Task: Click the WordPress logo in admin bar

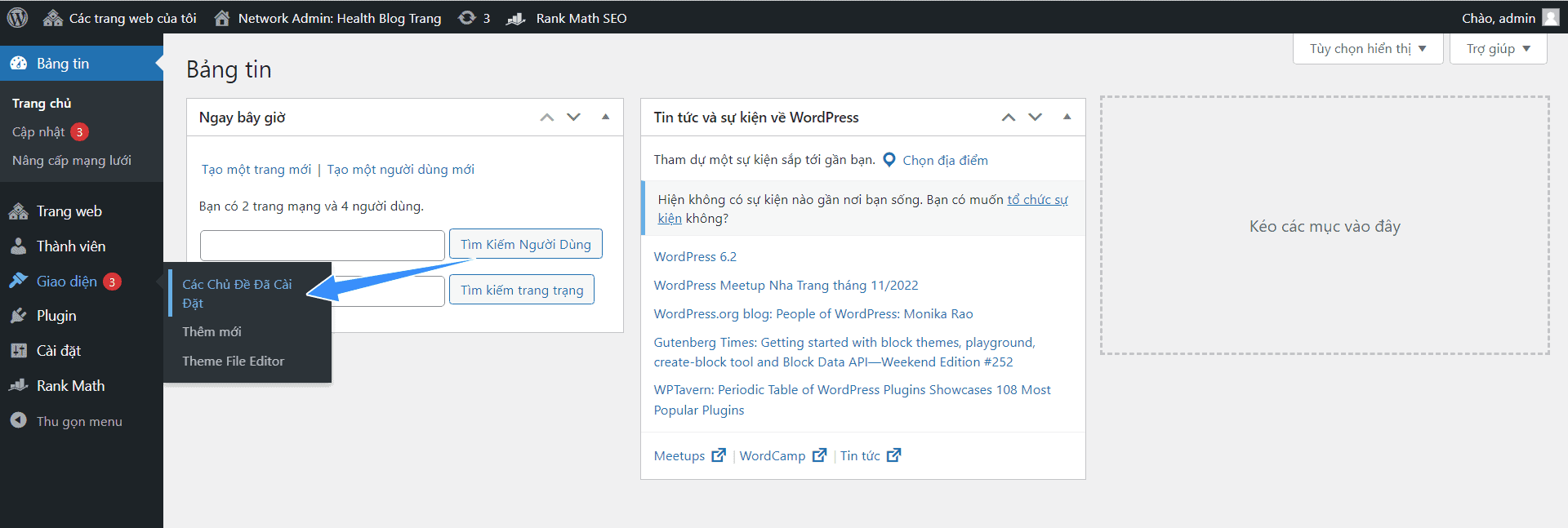Action: click(17, 17)
